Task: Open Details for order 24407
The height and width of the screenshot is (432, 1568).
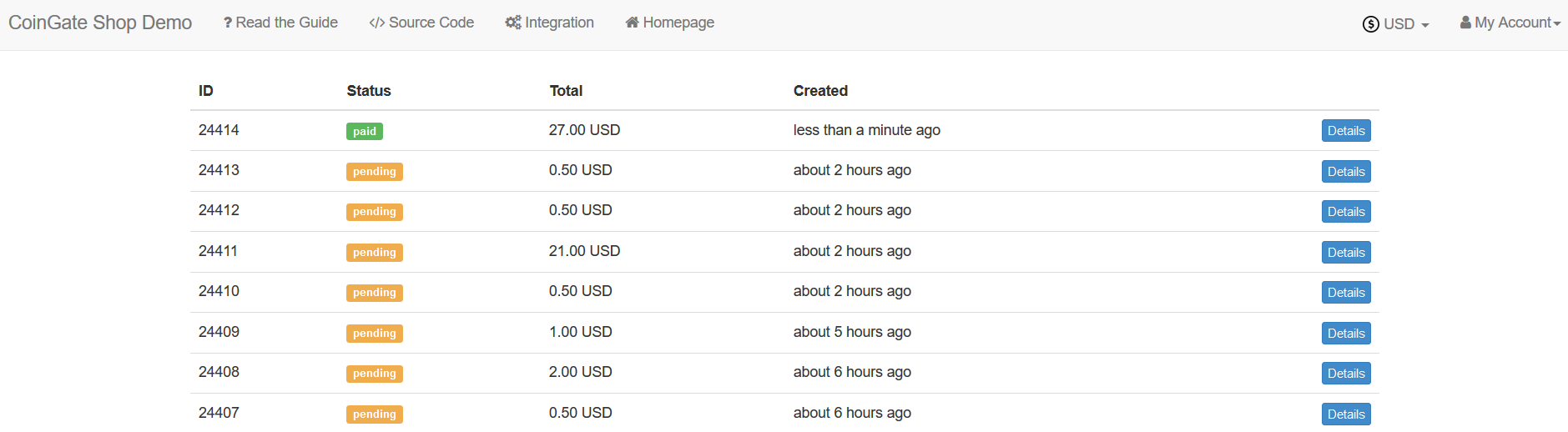Action: pyautogui.click(x=1346, y=414)
